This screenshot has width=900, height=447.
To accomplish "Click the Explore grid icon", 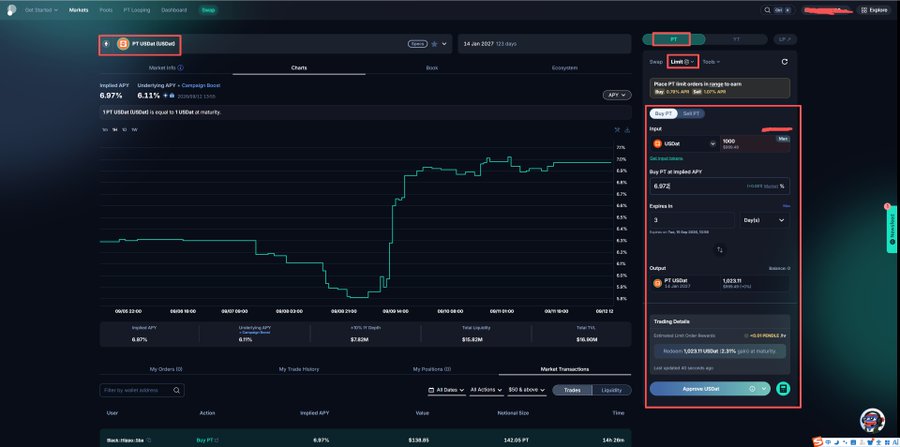I will point(864,10).
